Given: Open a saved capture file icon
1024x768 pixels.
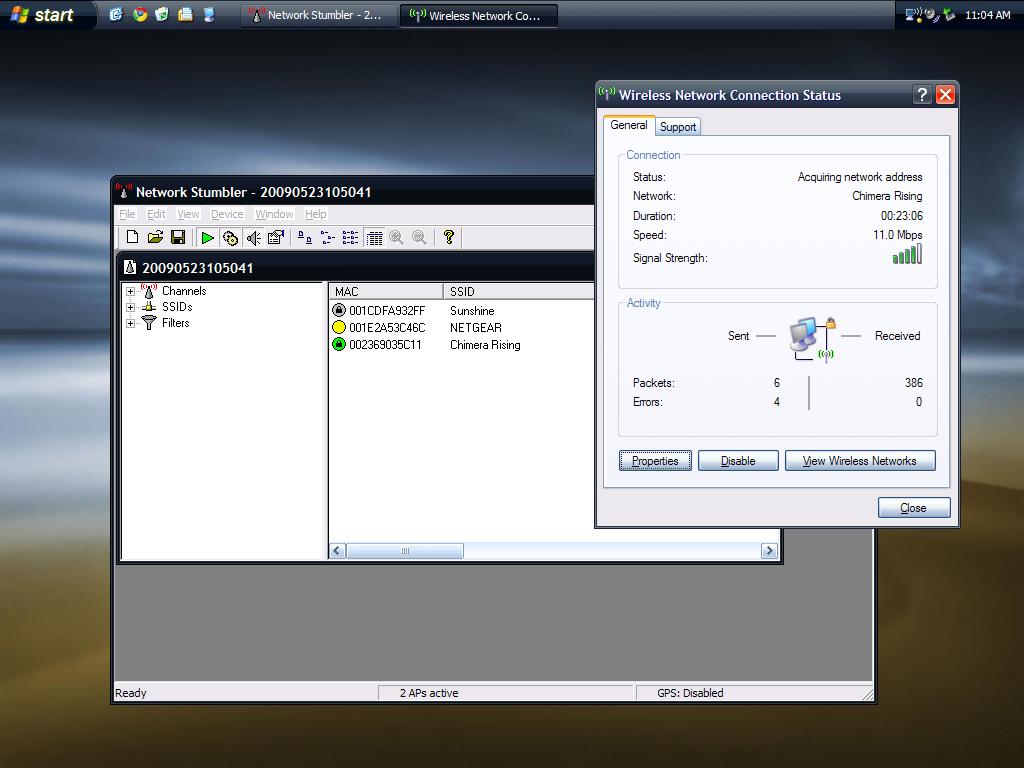Looking at the screenshot, I should tap(155, 237).
